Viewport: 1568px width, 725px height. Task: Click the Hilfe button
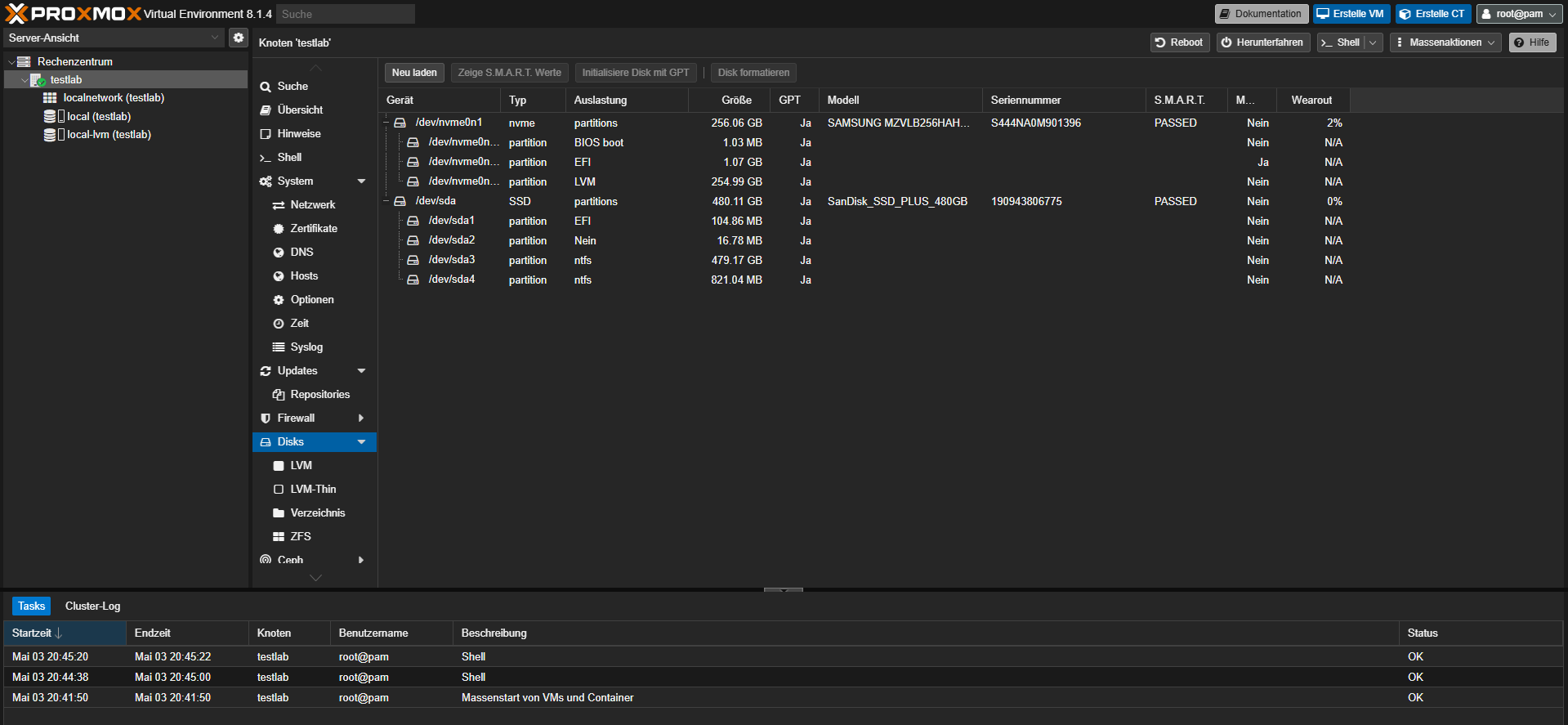point(1532,43)
